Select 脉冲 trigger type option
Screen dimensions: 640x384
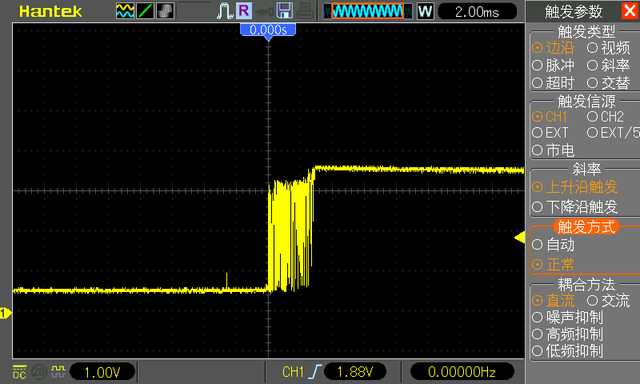[553, 65]
